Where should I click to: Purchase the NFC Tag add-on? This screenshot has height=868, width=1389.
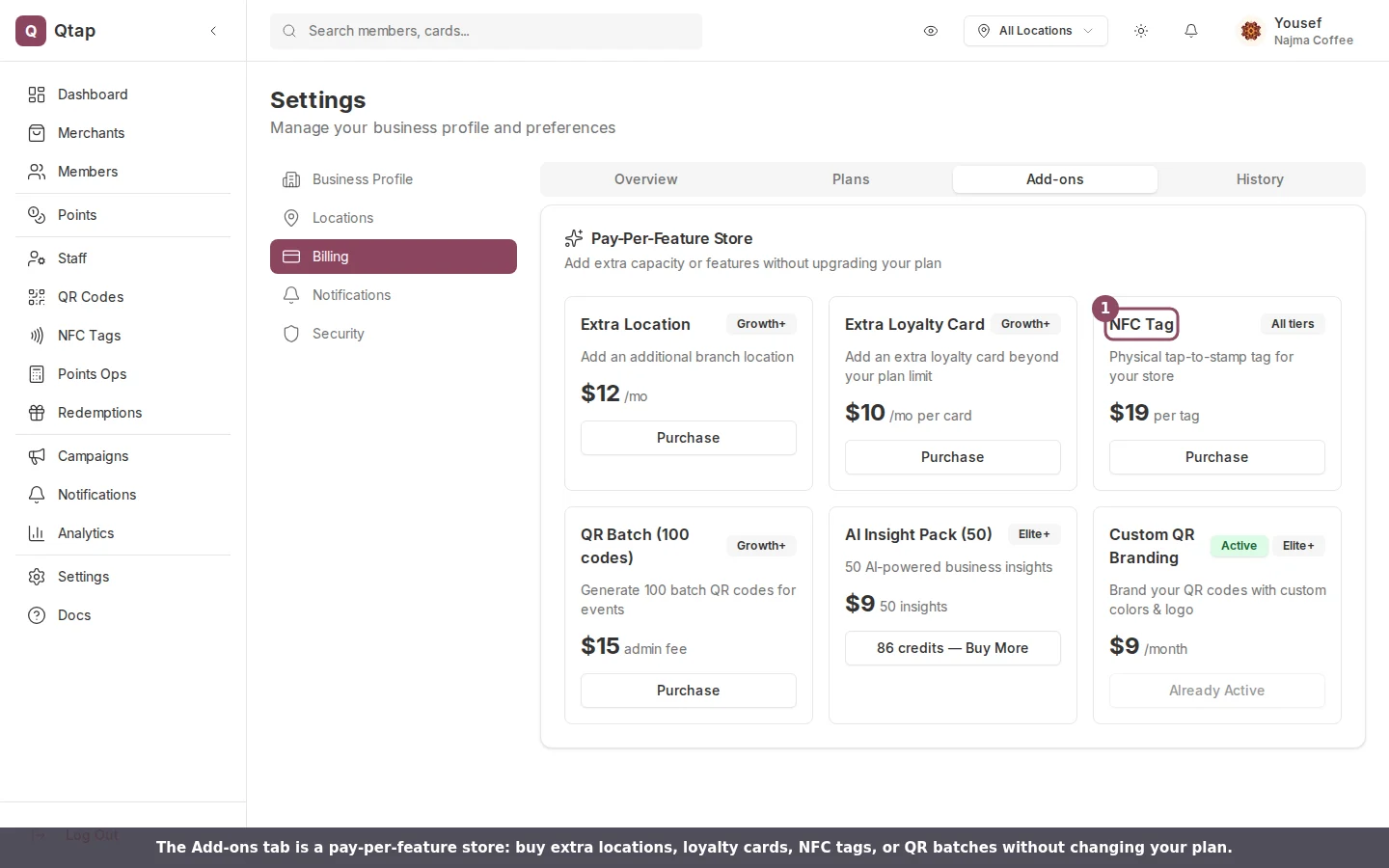(x=1217, y=457)
